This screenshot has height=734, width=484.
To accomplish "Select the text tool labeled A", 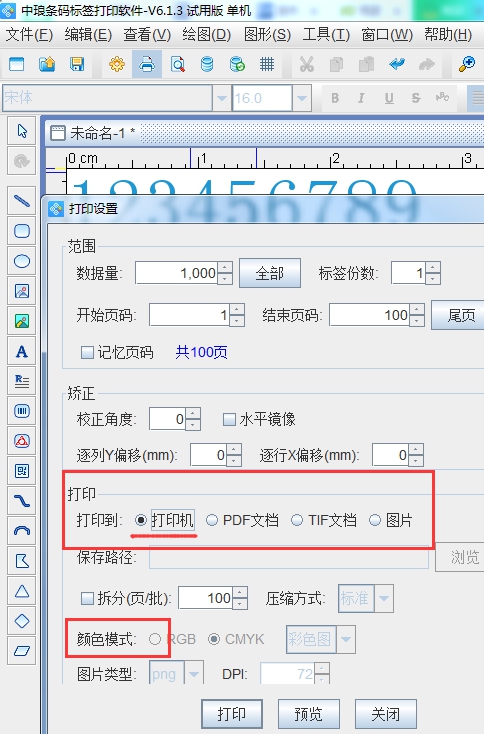I will [x=22, y=351].
